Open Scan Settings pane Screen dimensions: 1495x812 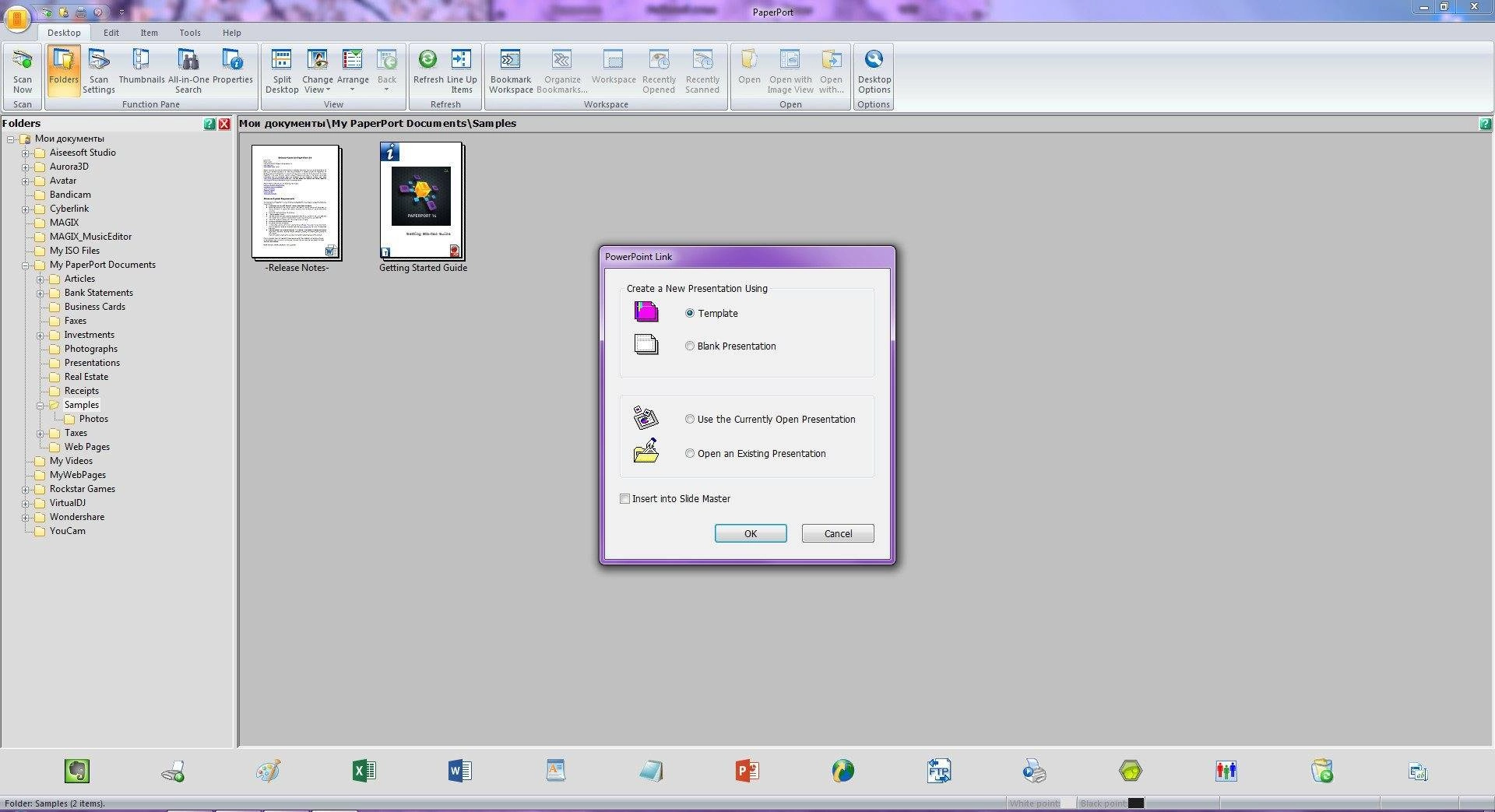tap(99, 70)
